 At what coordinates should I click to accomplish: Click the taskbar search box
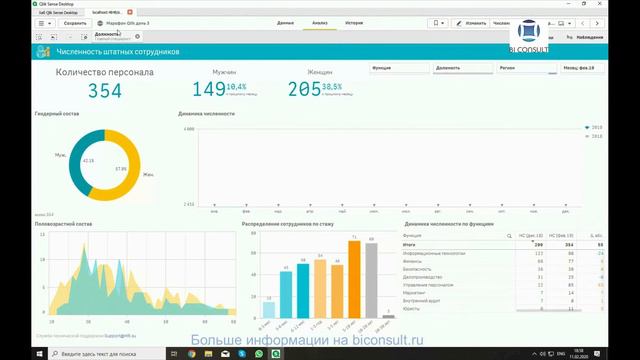(107, 354)
